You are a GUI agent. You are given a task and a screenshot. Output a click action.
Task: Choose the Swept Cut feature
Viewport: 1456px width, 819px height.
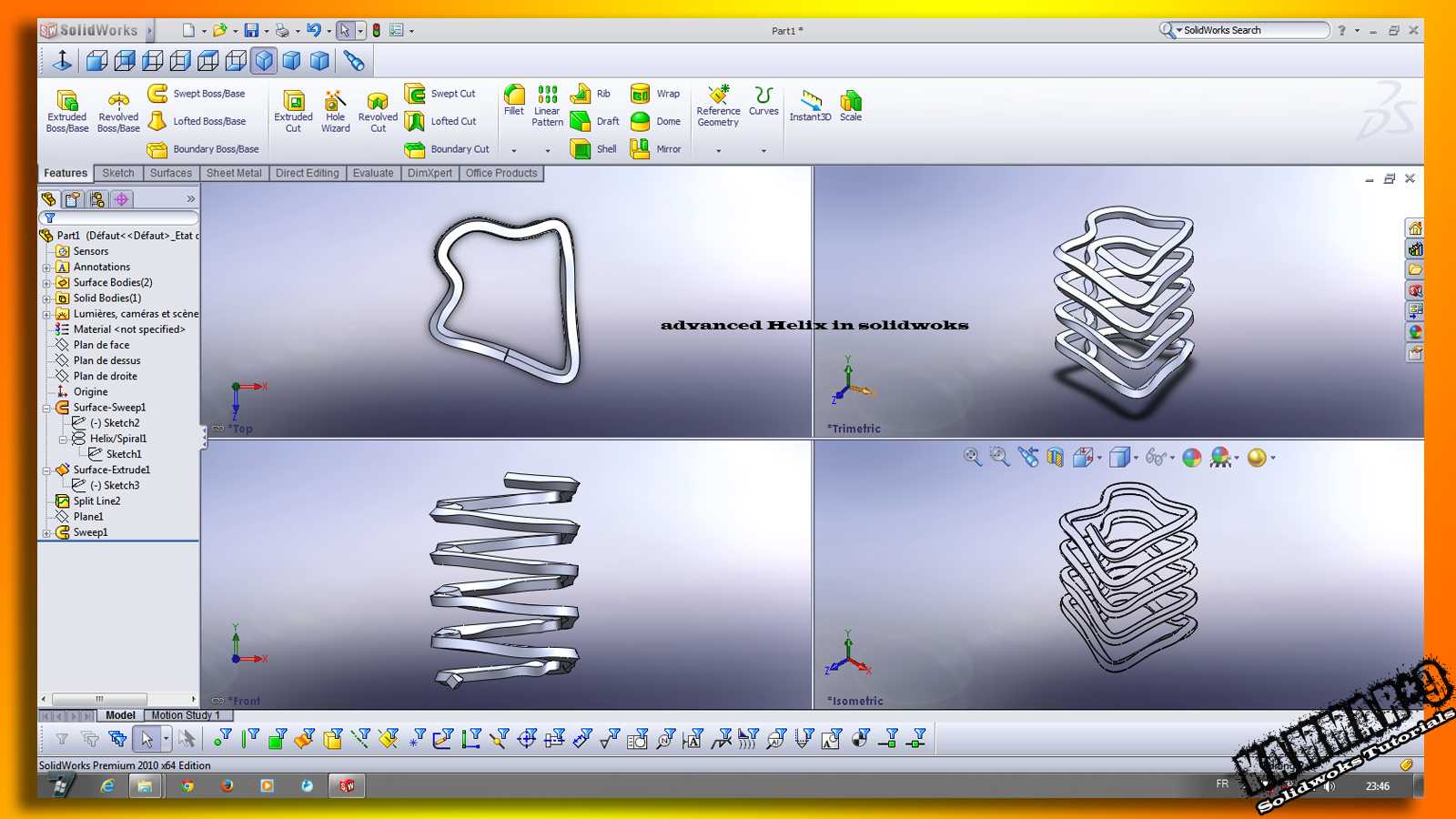(x=440, y=94)
